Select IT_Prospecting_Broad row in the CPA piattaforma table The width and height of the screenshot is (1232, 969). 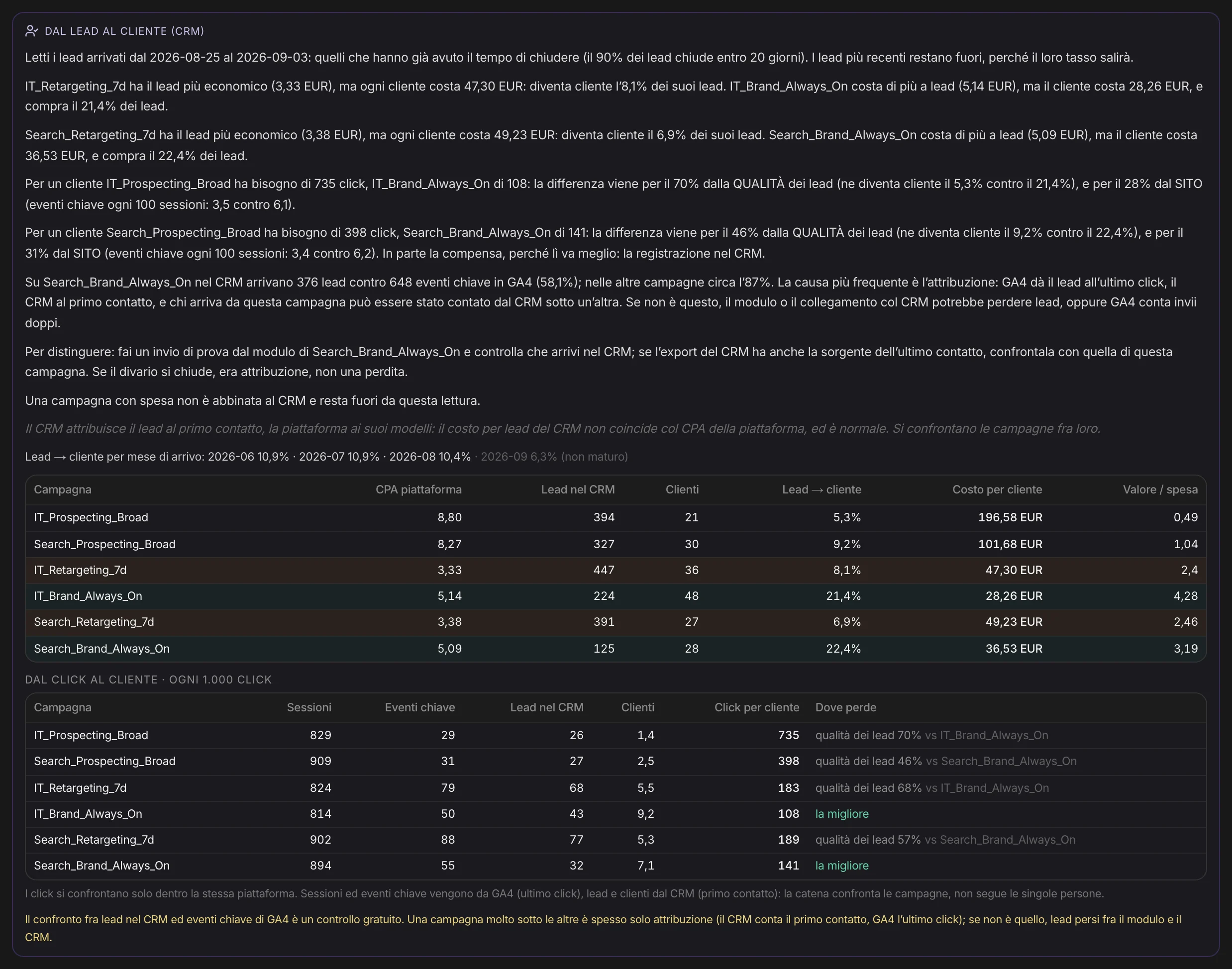(616, 517)
